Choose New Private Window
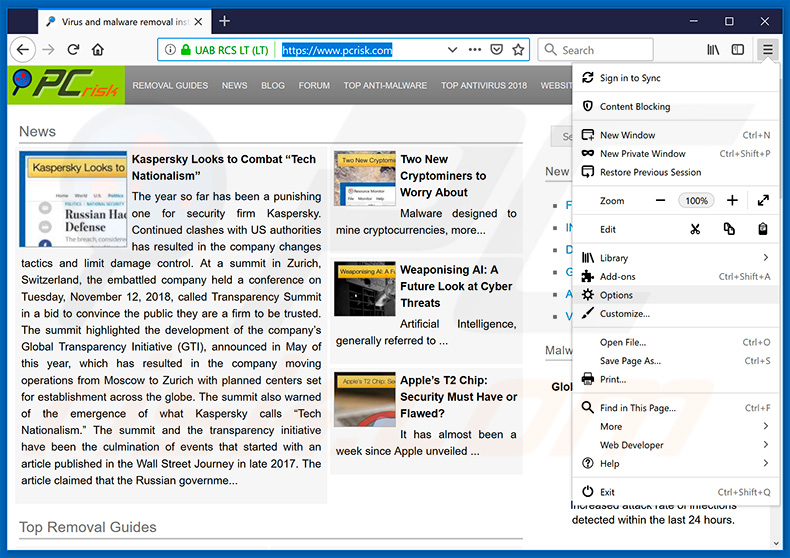This screenshot has height=558, width=790. click(x=675, y=154)
